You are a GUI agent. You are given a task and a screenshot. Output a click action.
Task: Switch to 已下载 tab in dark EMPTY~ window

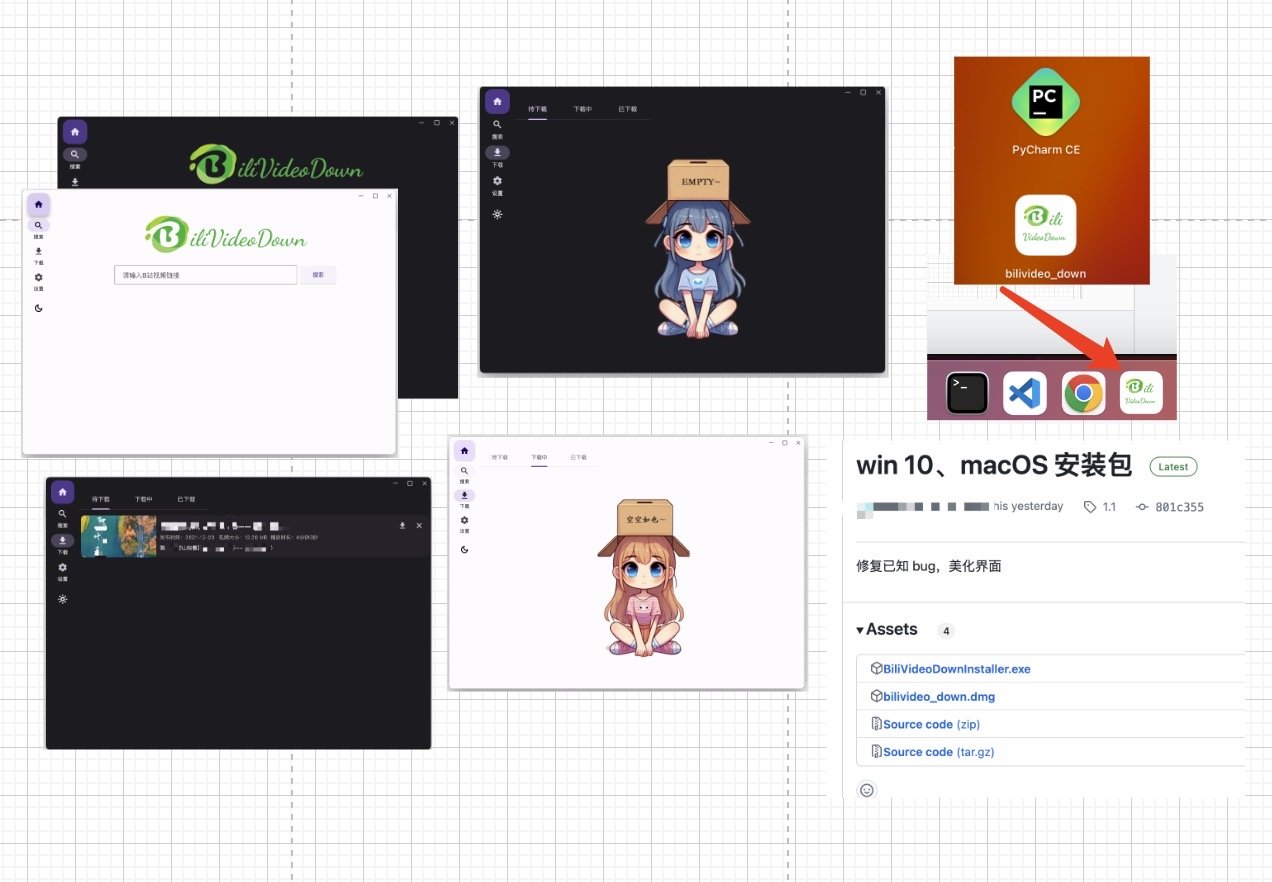(x=627, y=108)
